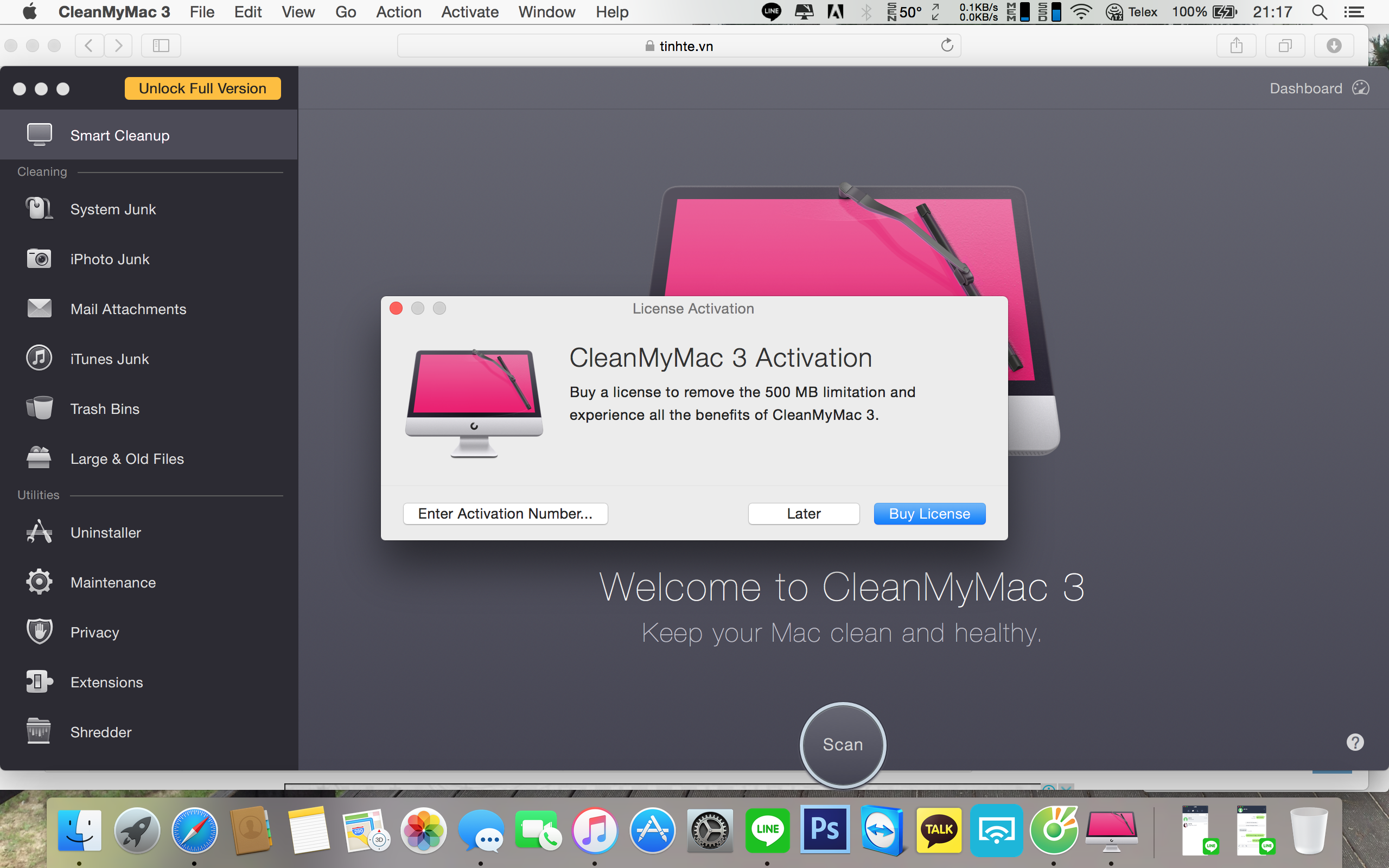Select the Extensions manager
This screenshot has width=1389, height=868.
pos(107,682)
